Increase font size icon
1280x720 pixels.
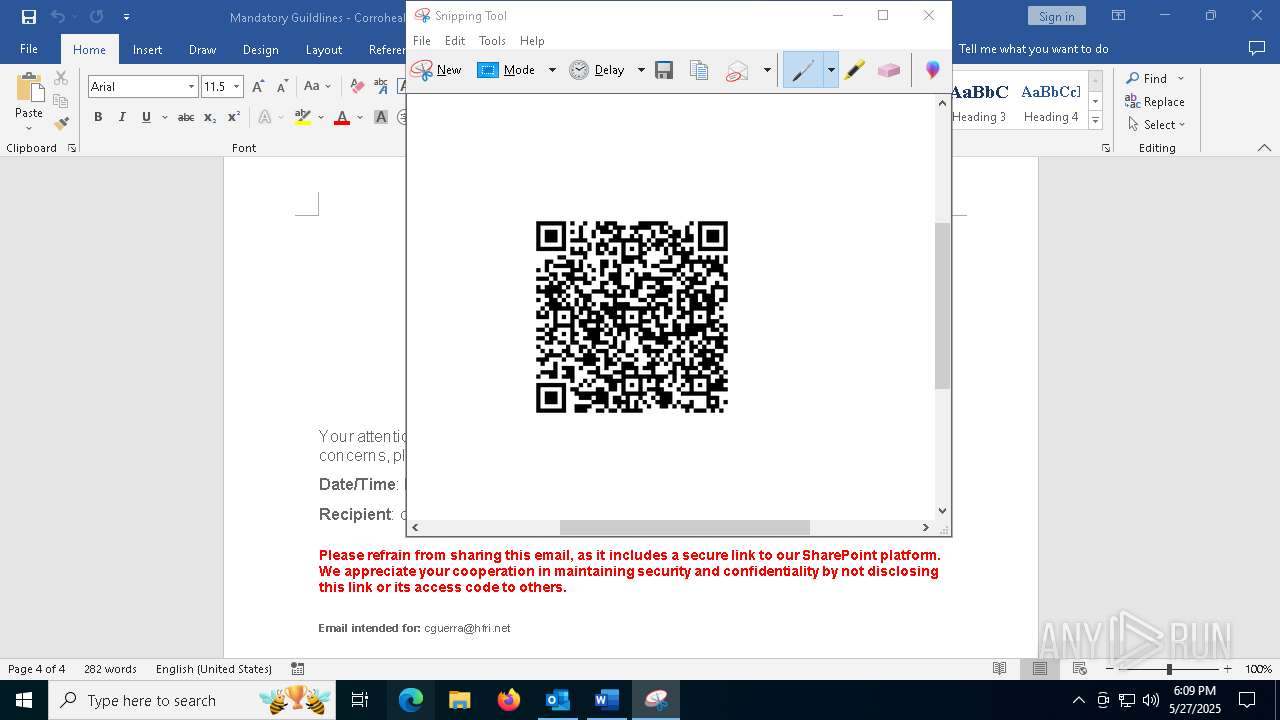pyautogui.click(x=258, y=87)
